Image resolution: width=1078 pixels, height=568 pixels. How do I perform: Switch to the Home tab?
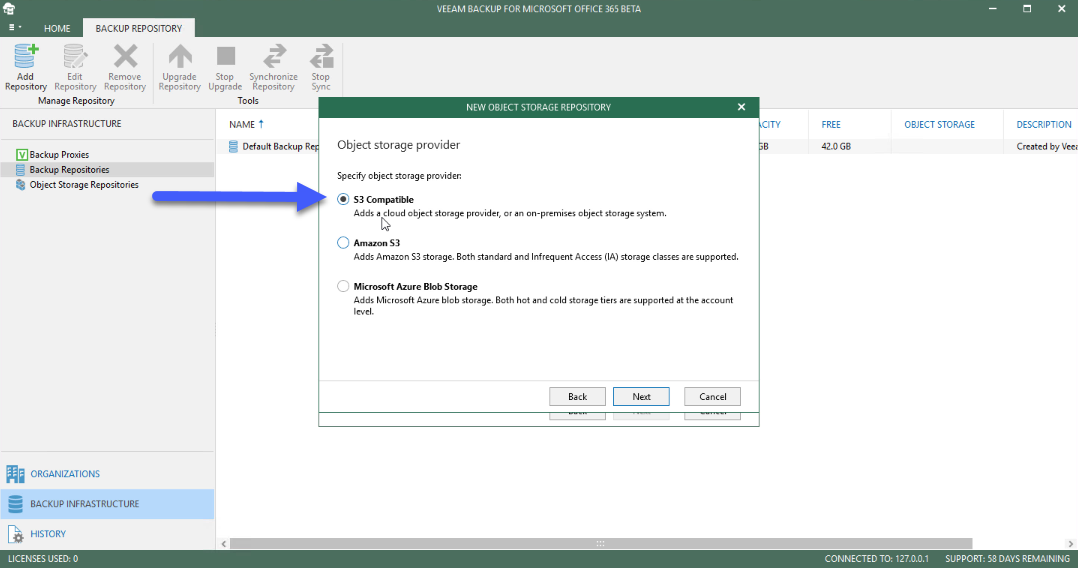coord(57,28)
